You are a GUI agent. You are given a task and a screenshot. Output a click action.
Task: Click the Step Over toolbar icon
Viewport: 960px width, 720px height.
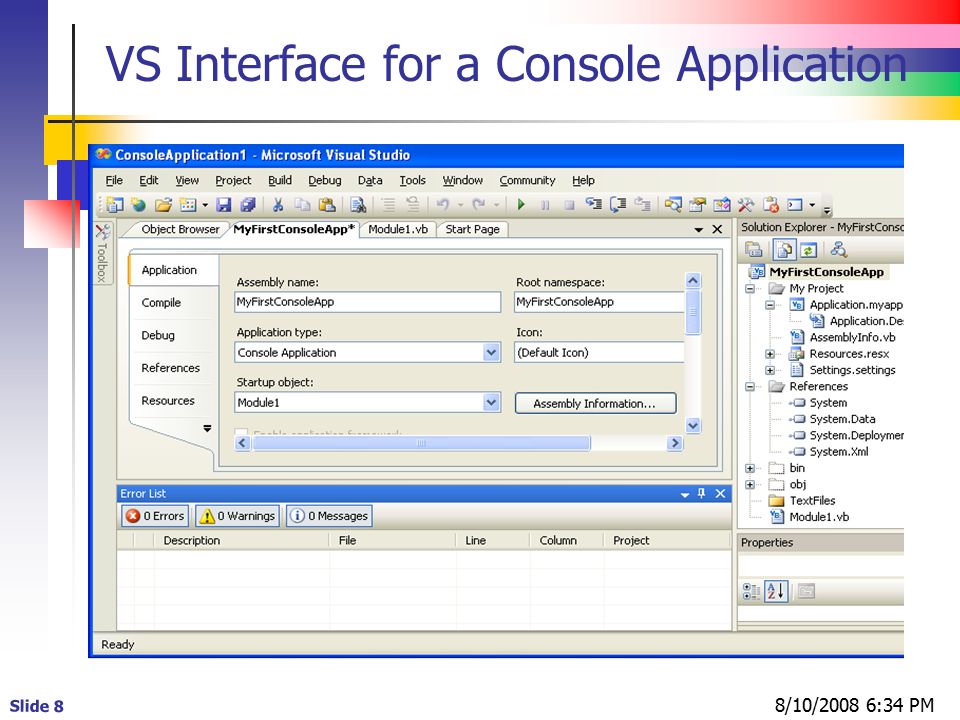(x=618, y=204)
